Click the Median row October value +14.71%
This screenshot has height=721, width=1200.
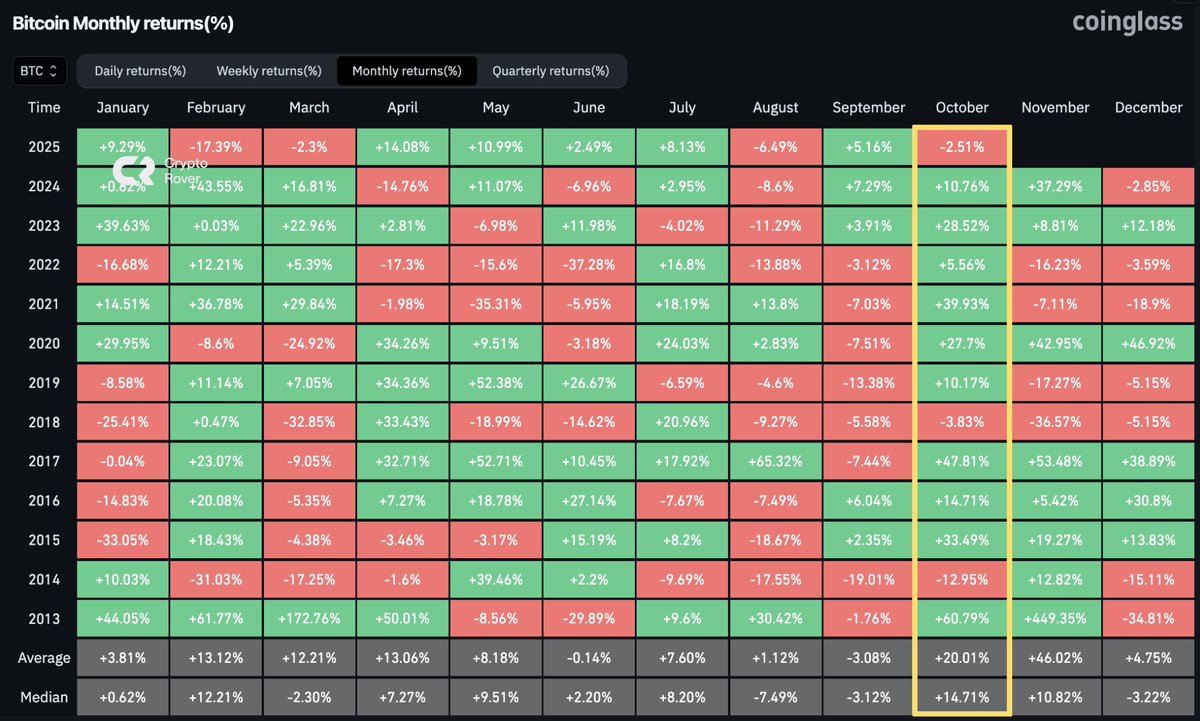961,696
